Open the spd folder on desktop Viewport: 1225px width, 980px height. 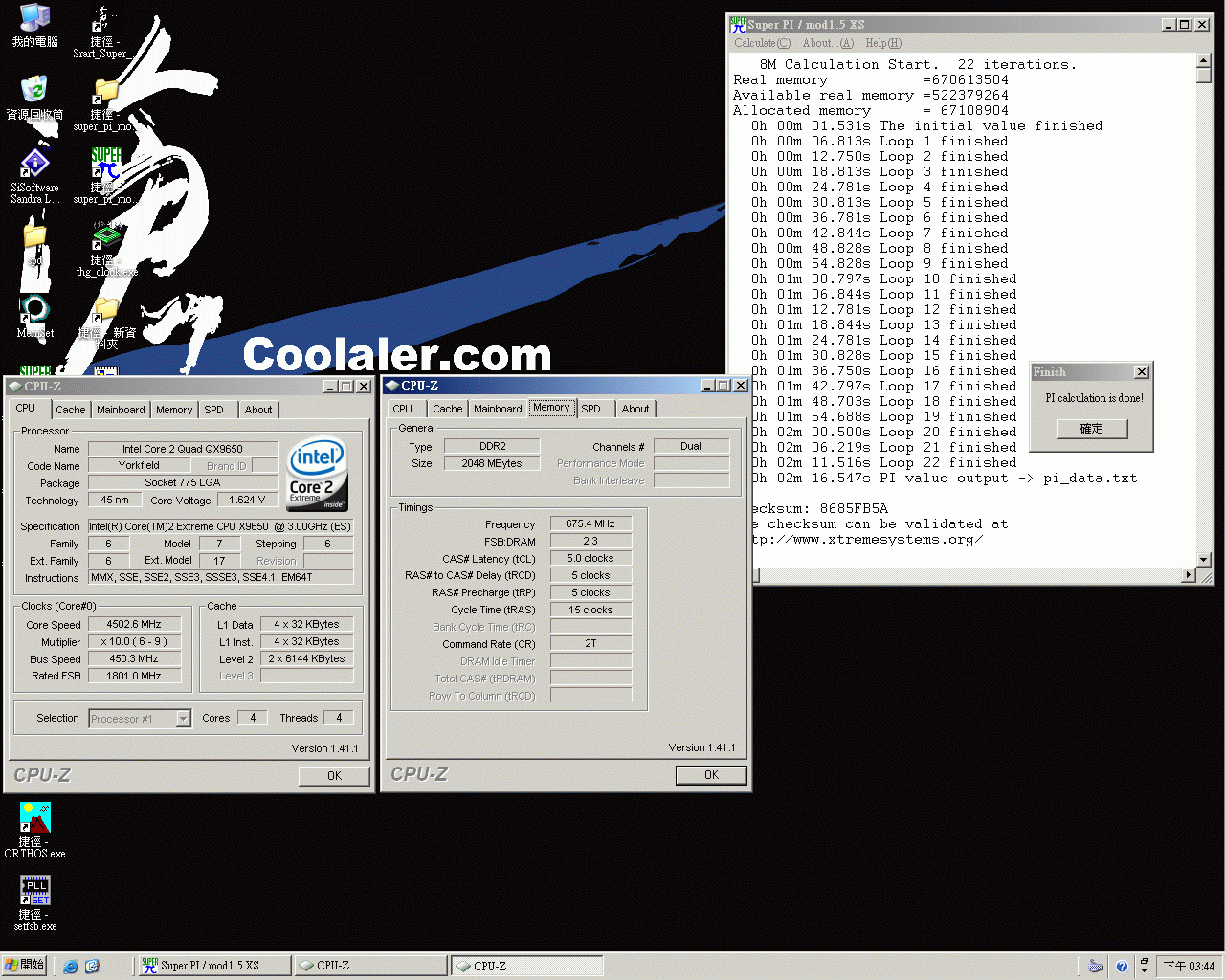click(x=34, y=244)
